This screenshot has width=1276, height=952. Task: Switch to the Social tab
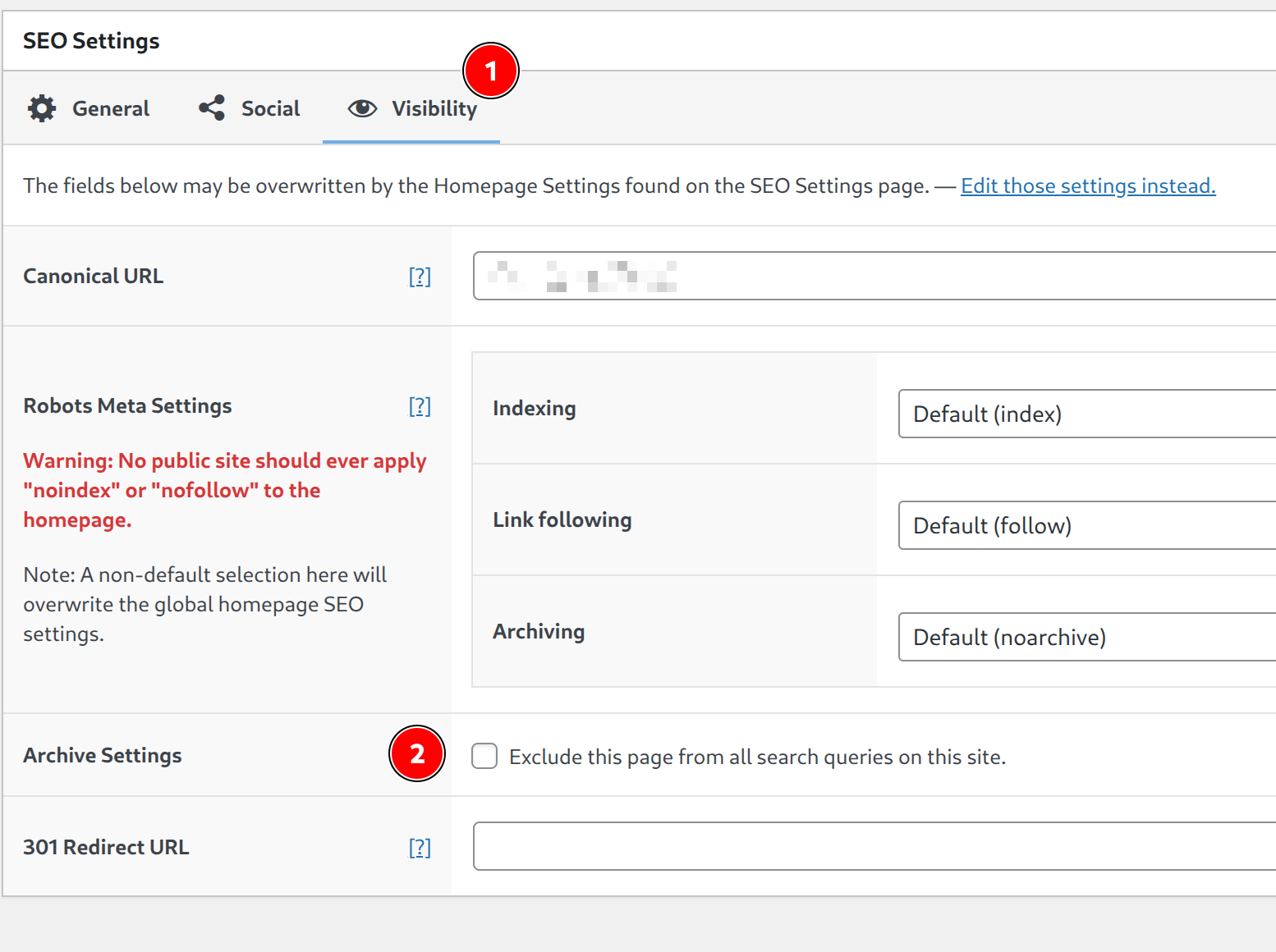pyautogui.click(x=270, y=108)
